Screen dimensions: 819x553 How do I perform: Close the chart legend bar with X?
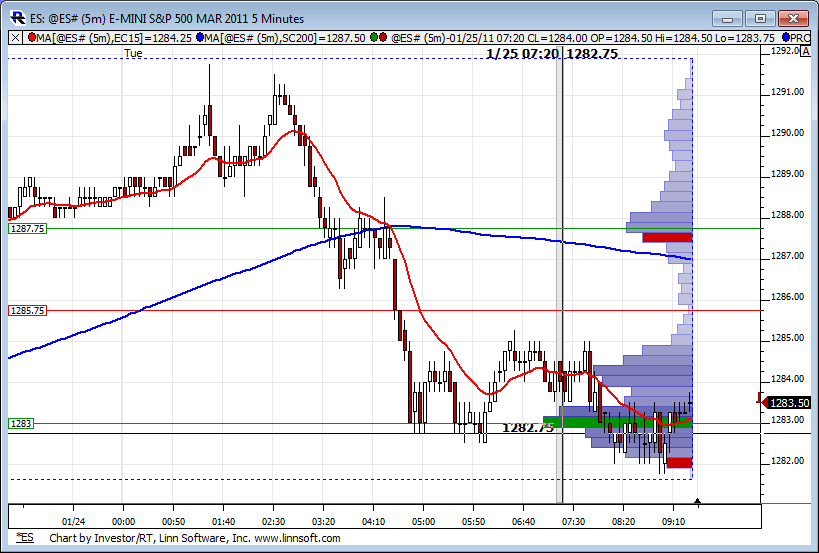[16, 38]
